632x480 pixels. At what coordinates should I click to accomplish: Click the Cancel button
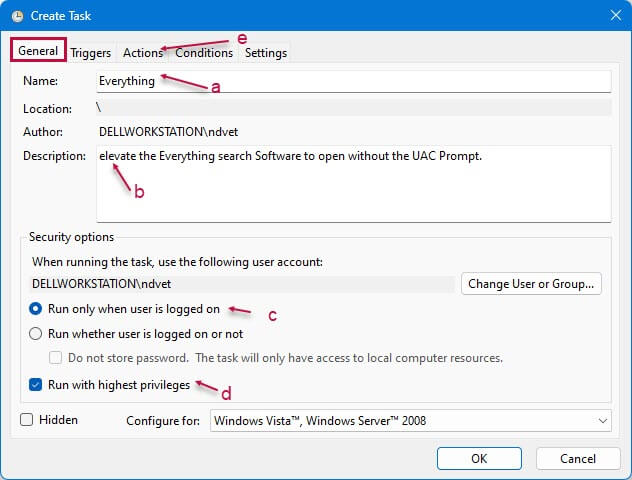click(x=578, y=459)
